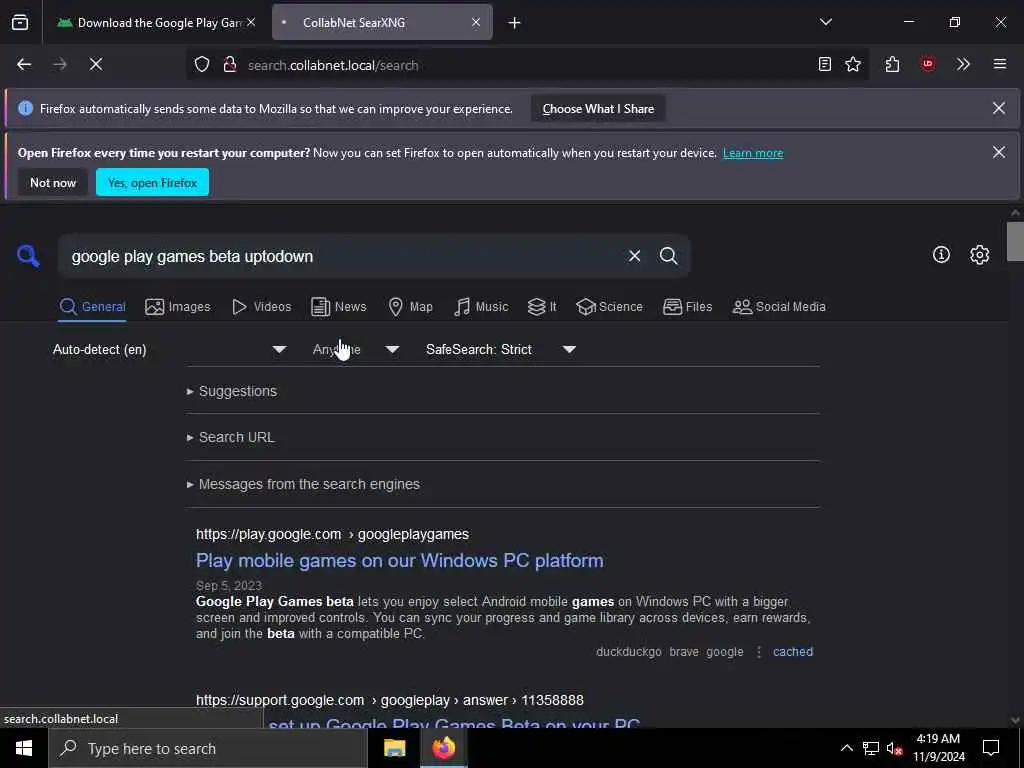Open the network tray icon
Screen dimensions: 1024x768
(x=871, y=748)
